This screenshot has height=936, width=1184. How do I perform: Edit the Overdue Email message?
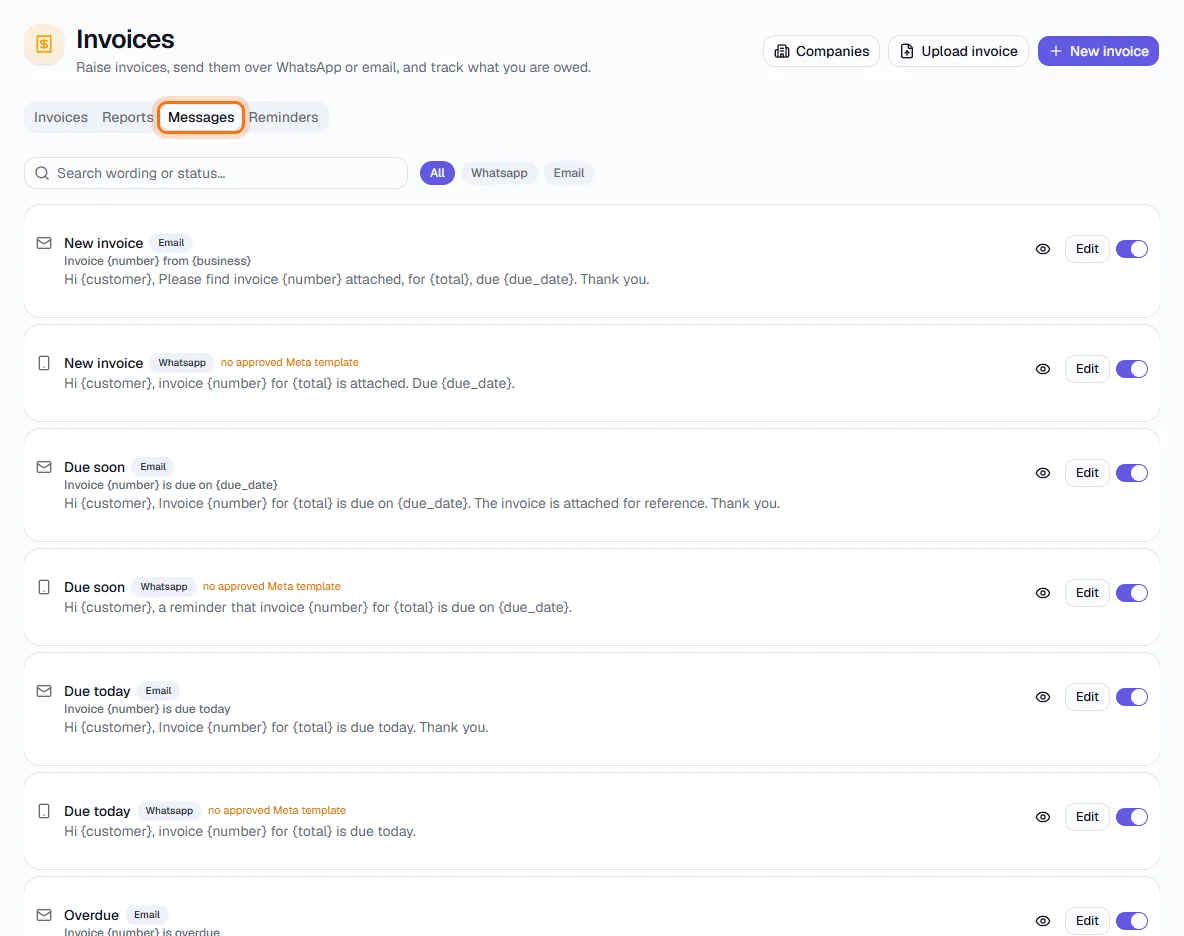pos(1087,922)
